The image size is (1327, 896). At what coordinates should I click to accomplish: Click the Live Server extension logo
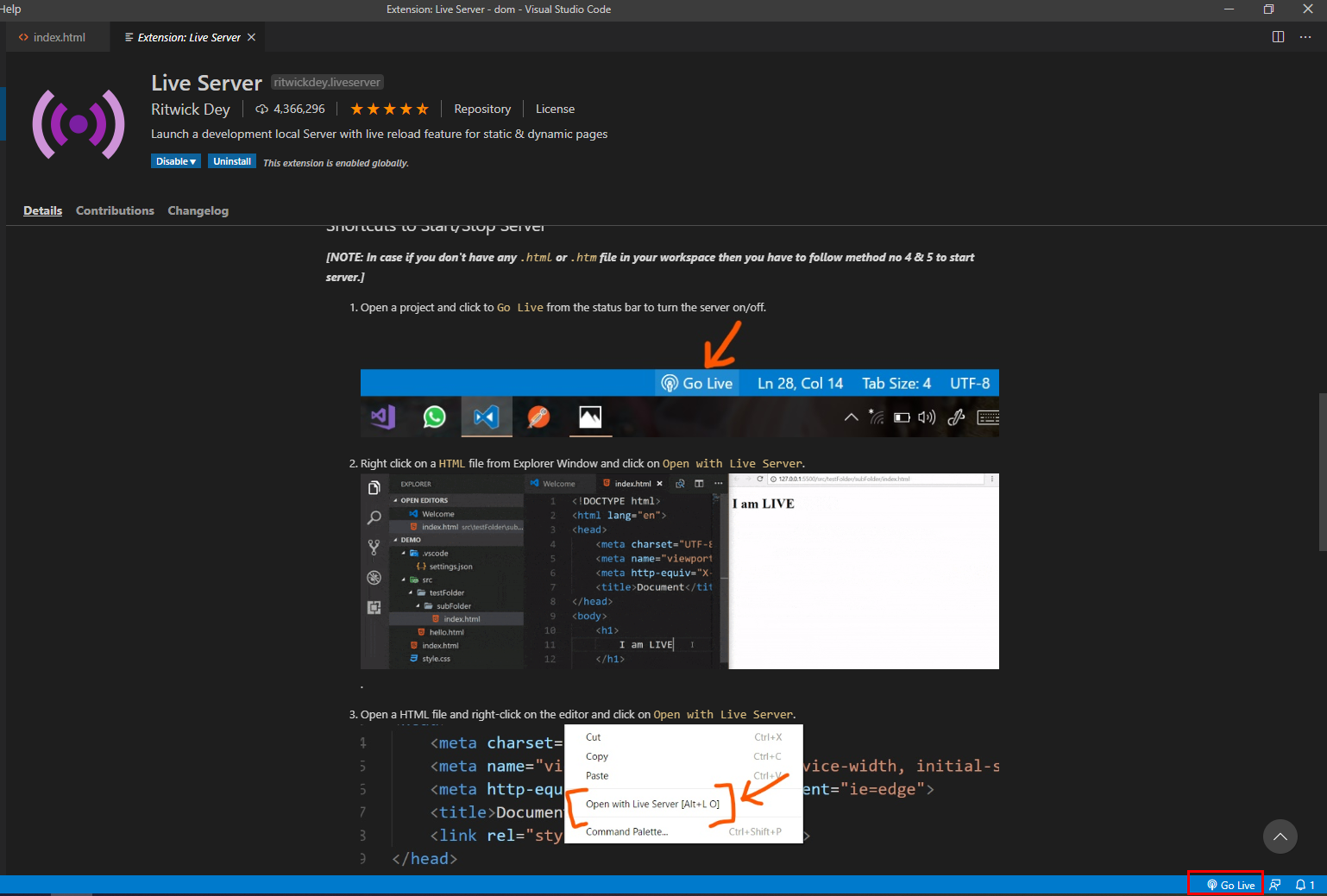point(79,124)
